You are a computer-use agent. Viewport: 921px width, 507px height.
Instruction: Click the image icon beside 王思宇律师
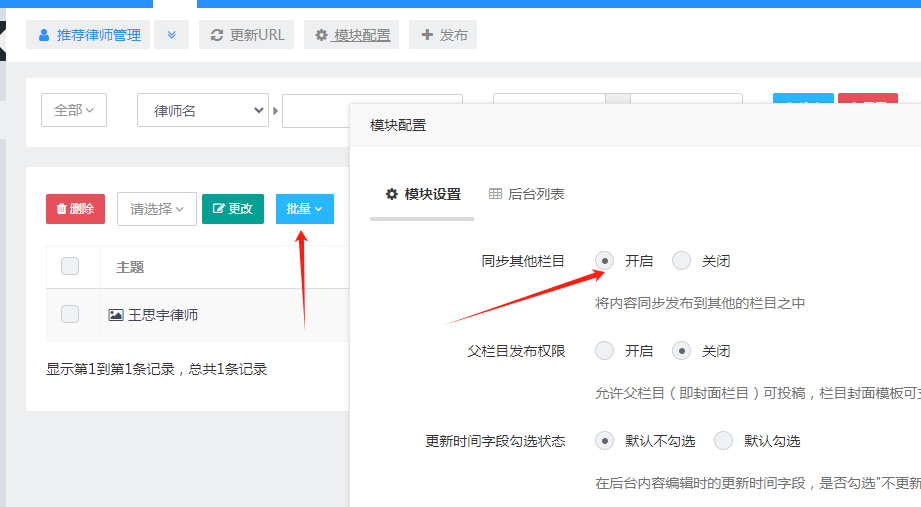(116, 315)
